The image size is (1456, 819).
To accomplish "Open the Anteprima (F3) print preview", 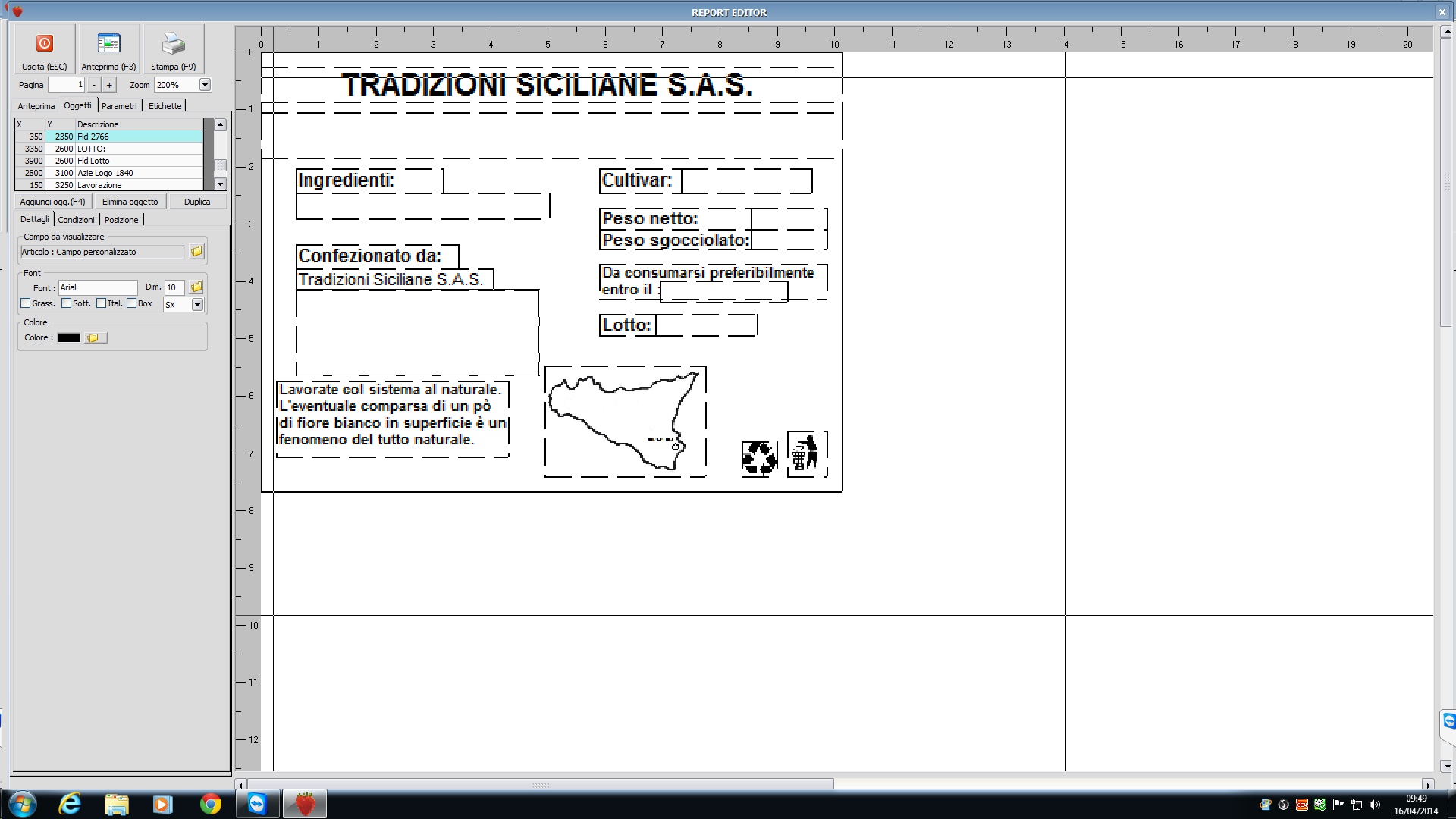I will tap(108, 49).
